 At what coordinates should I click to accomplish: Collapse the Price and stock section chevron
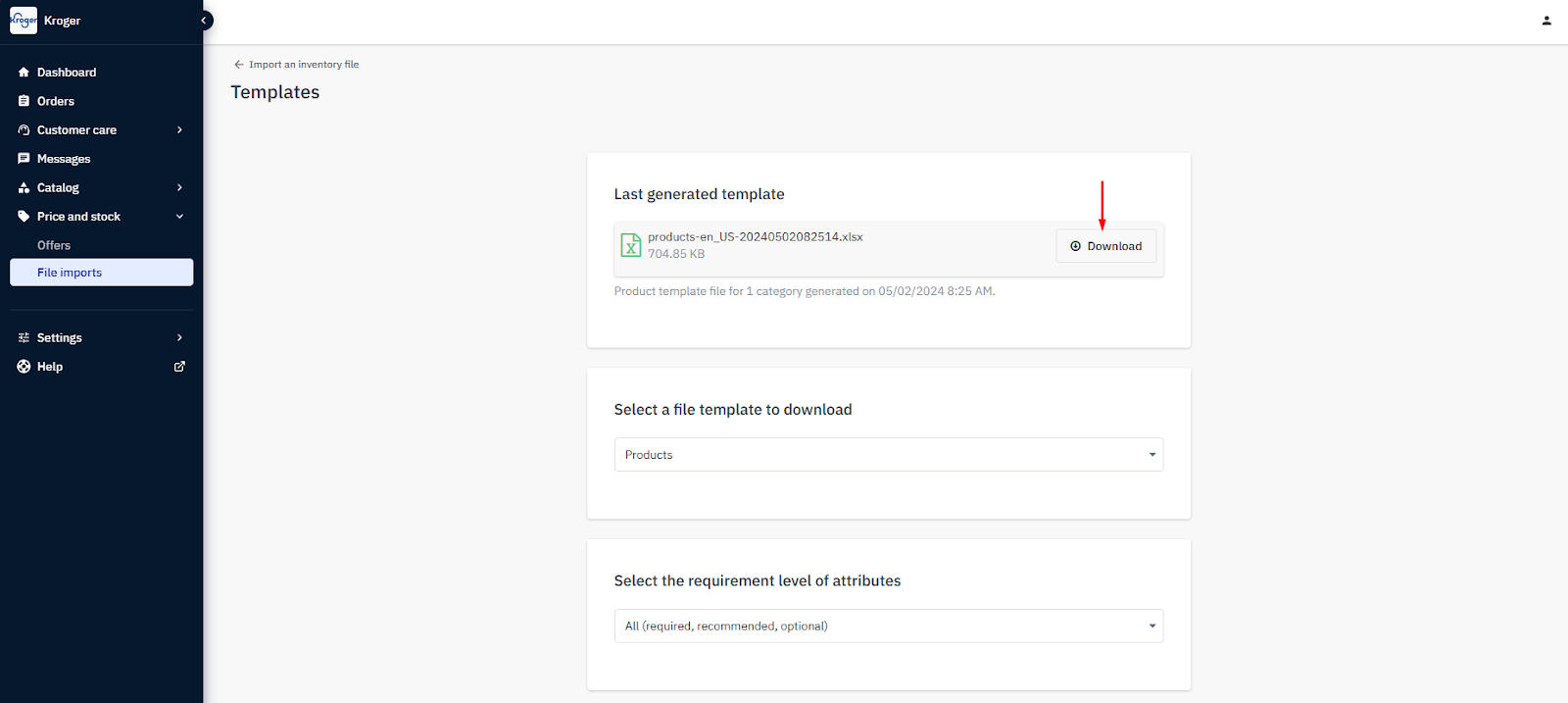(179, 217)
